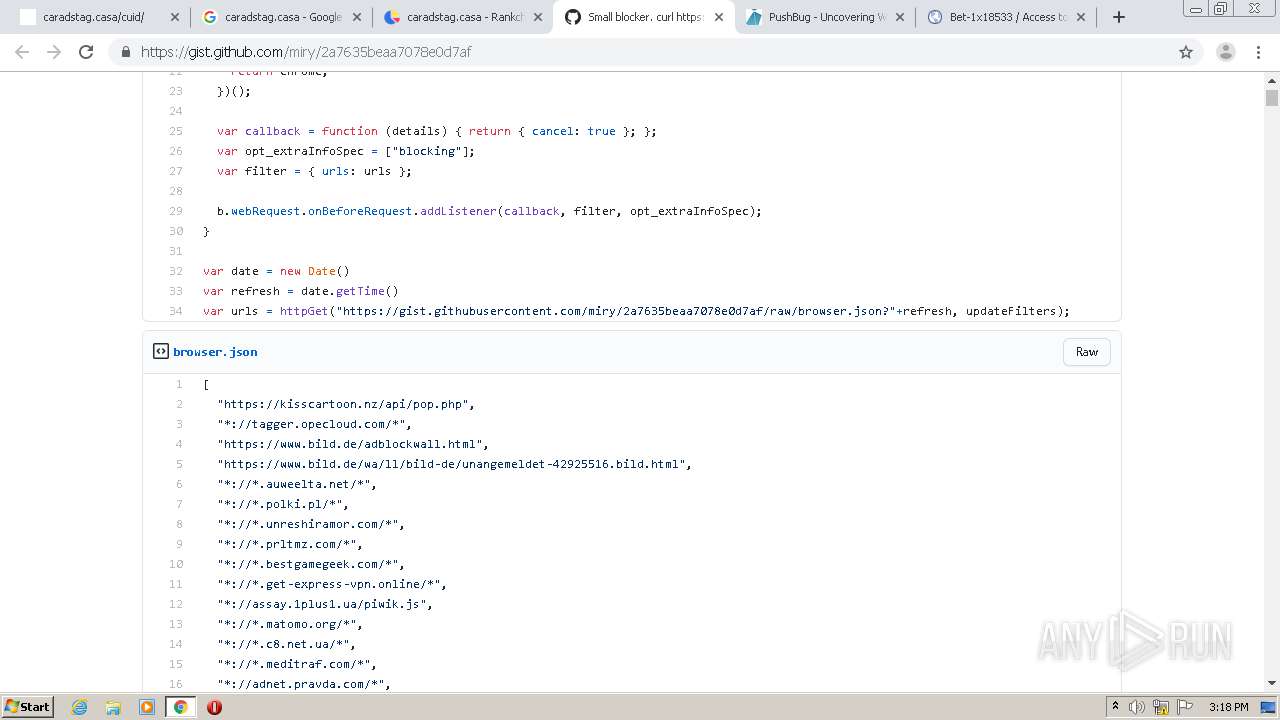The height and width of the screenshot is (720, 1280).
Task: View site security lock information
Action: point(125,52)
